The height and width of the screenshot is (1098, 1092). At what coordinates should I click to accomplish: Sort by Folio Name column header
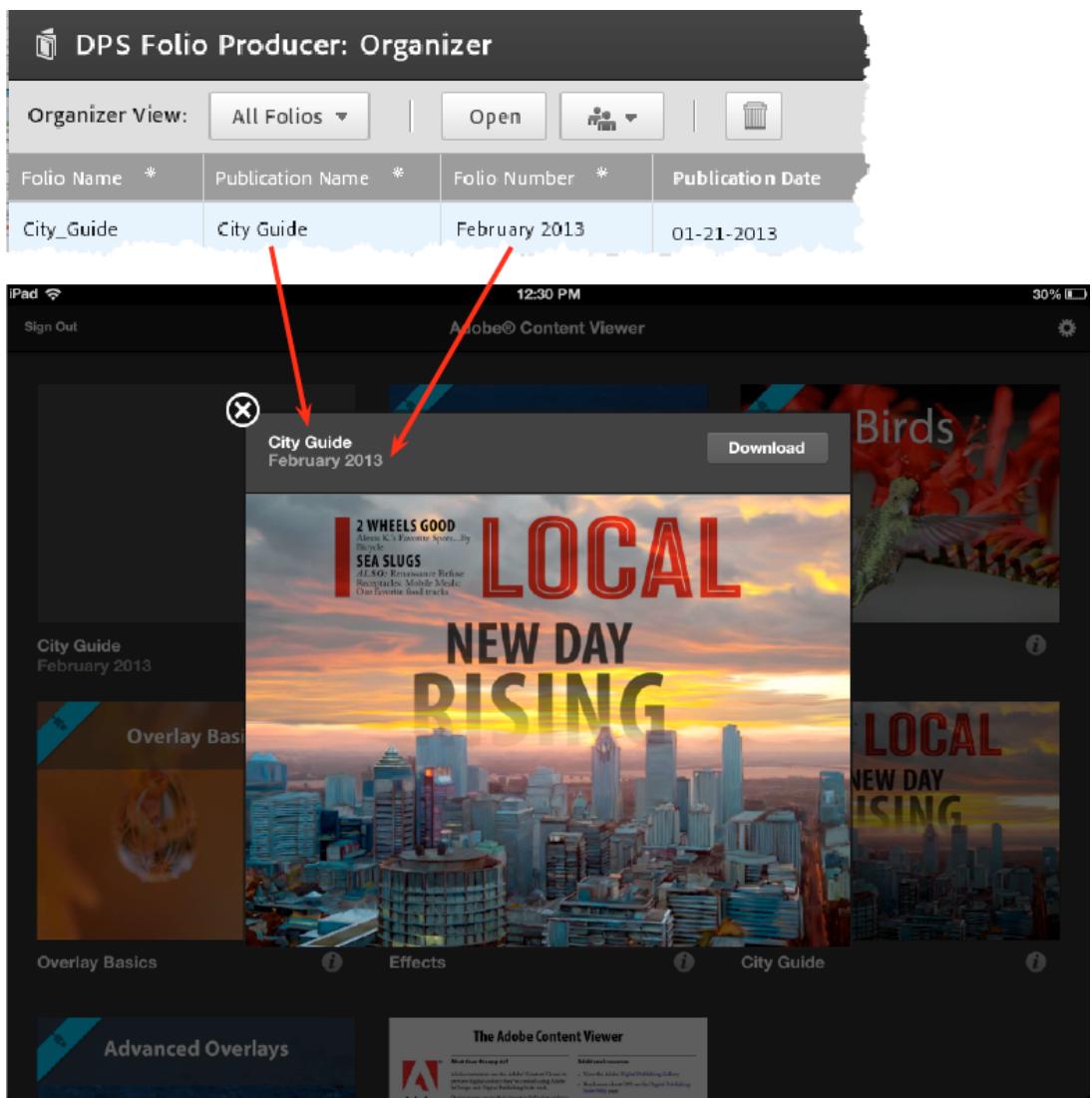[x=106, y=178]
